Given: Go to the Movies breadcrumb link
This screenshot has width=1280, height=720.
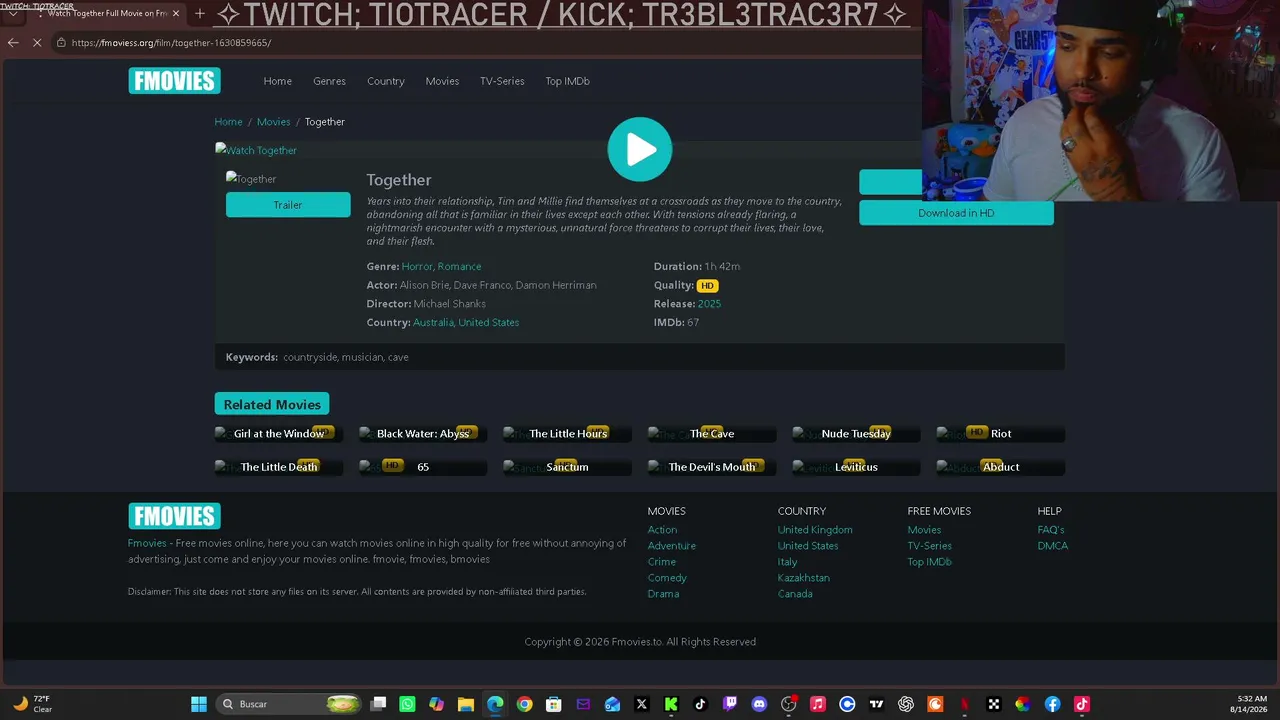Looking at the screenshot, I should [273, 122].
